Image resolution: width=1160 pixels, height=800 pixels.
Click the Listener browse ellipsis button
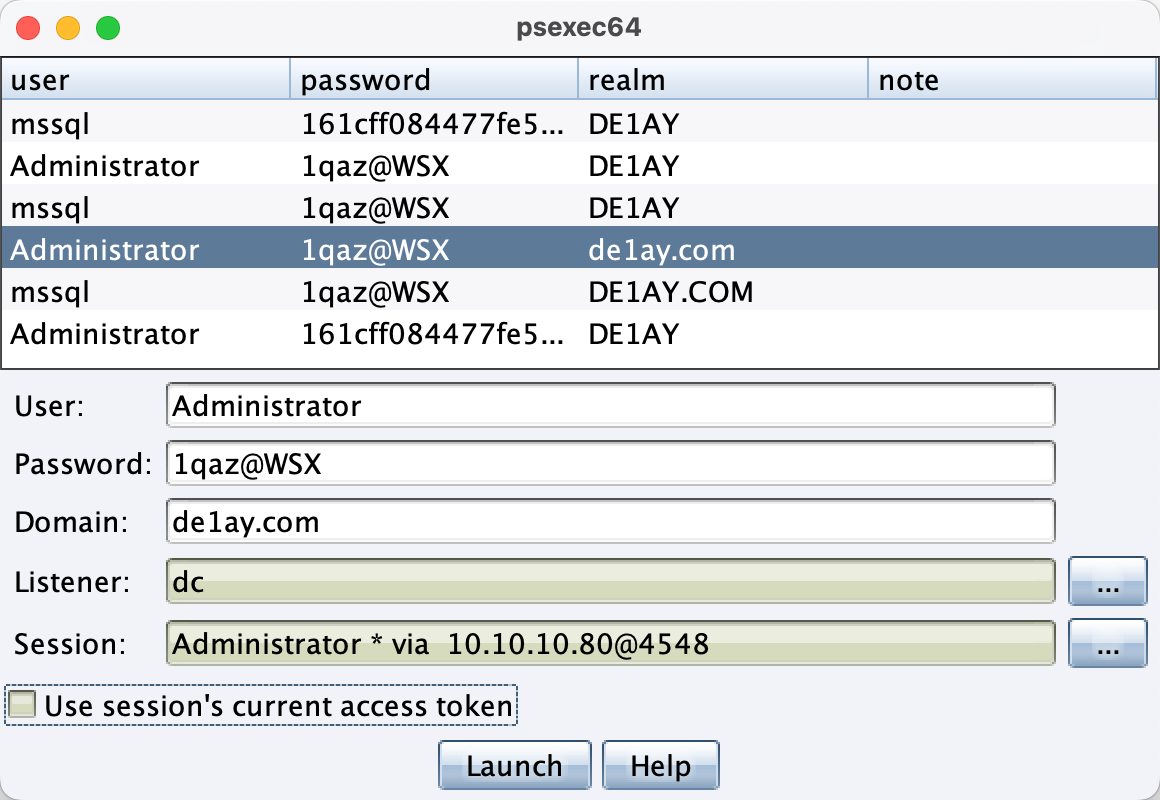1107,582
